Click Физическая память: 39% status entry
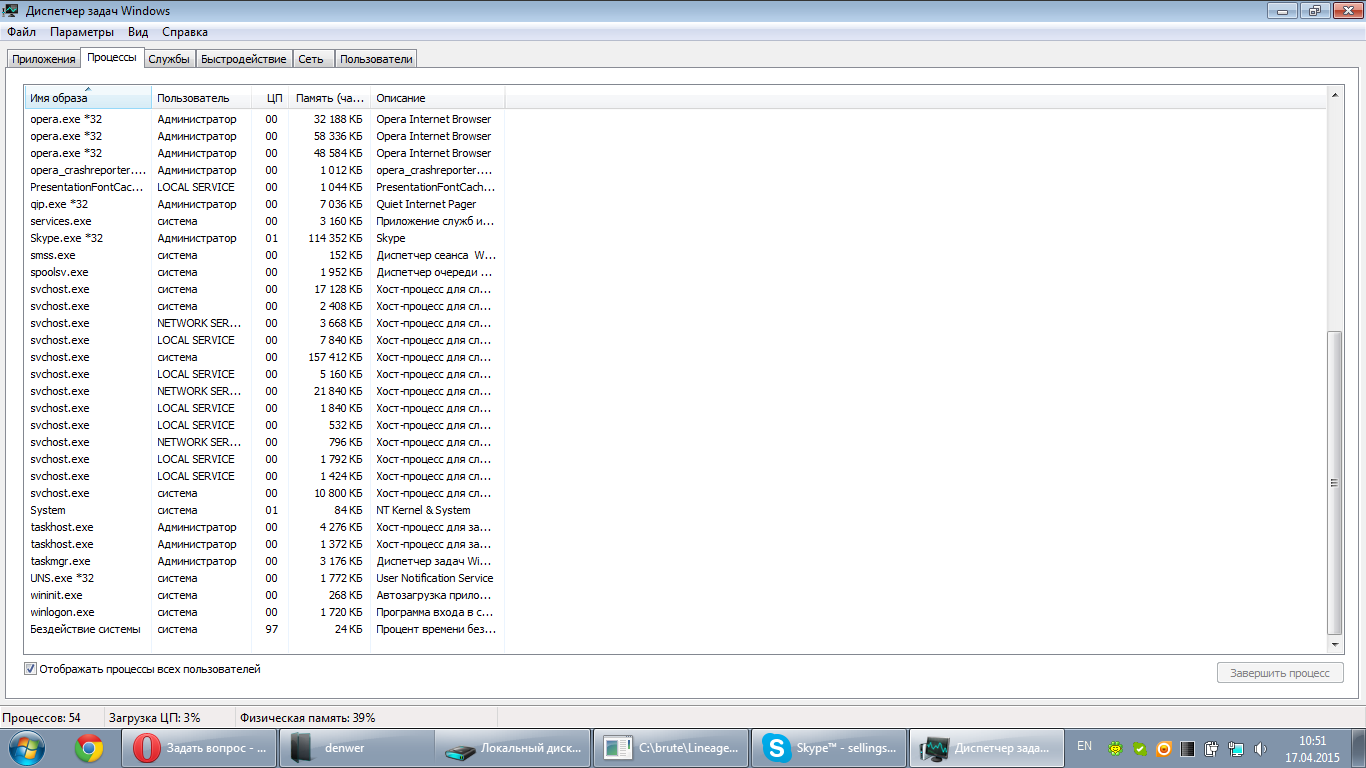This screenshot has width=1366, height=768. (x=308, y=718)
